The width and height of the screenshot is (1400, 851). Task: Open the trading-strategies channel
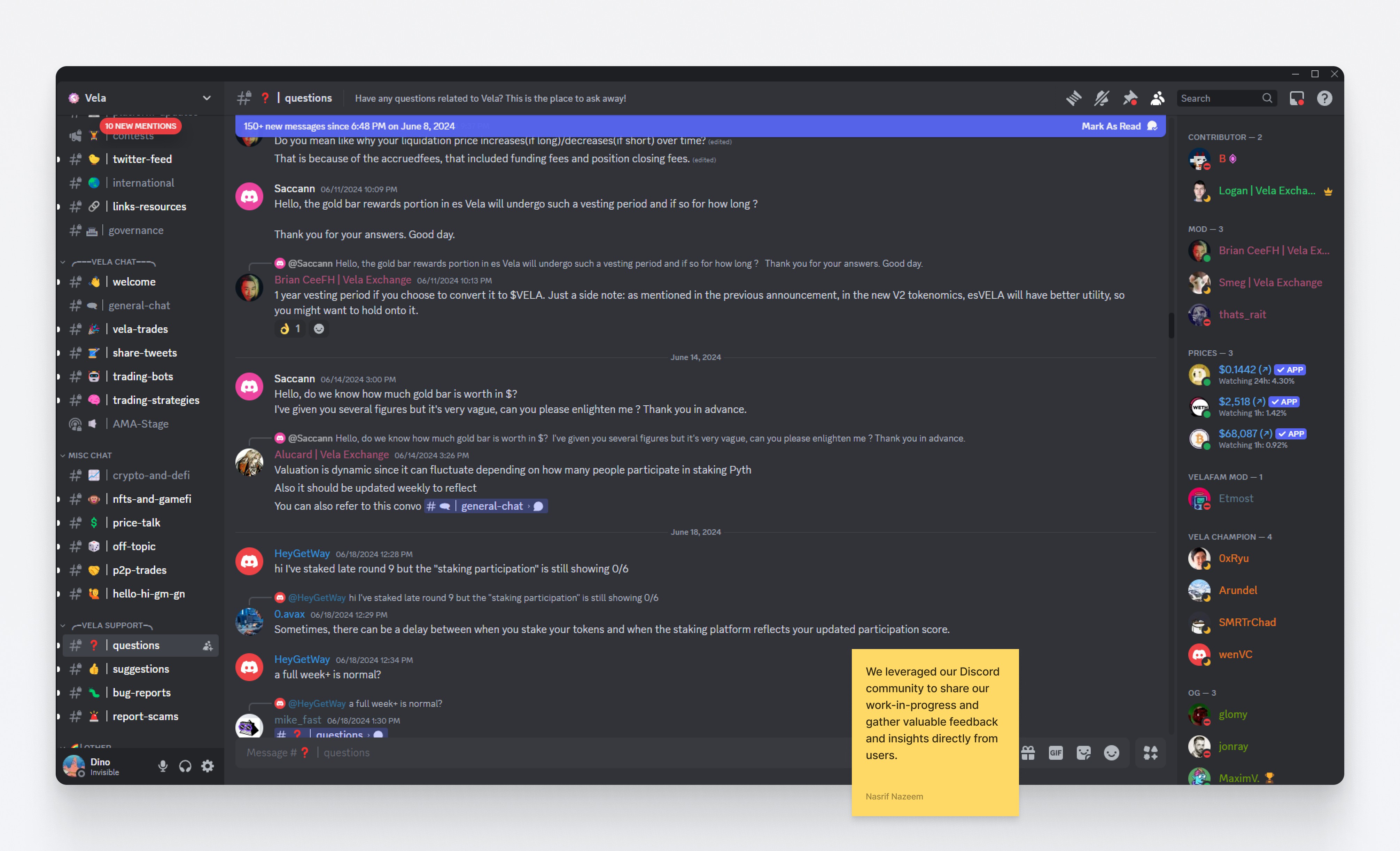156,400
